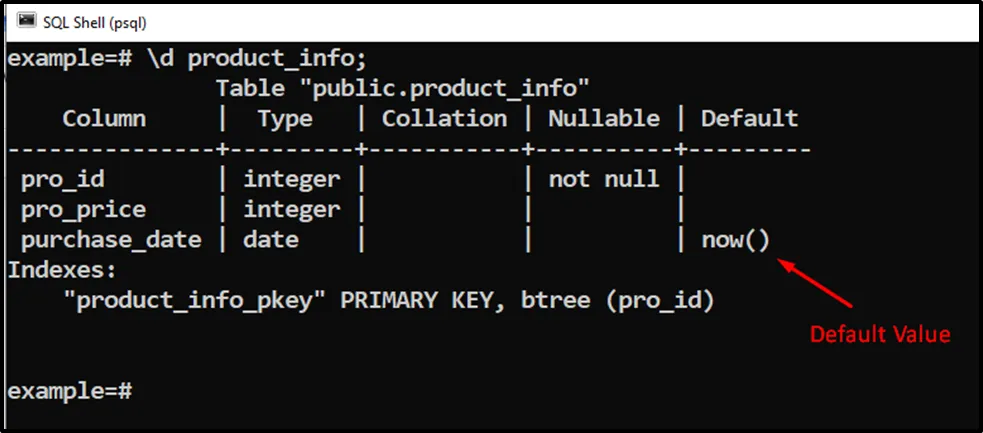Click the "Nullable" header text
Image resolution: width=983 pixels, height=433 pixels.
click(603, 118)
